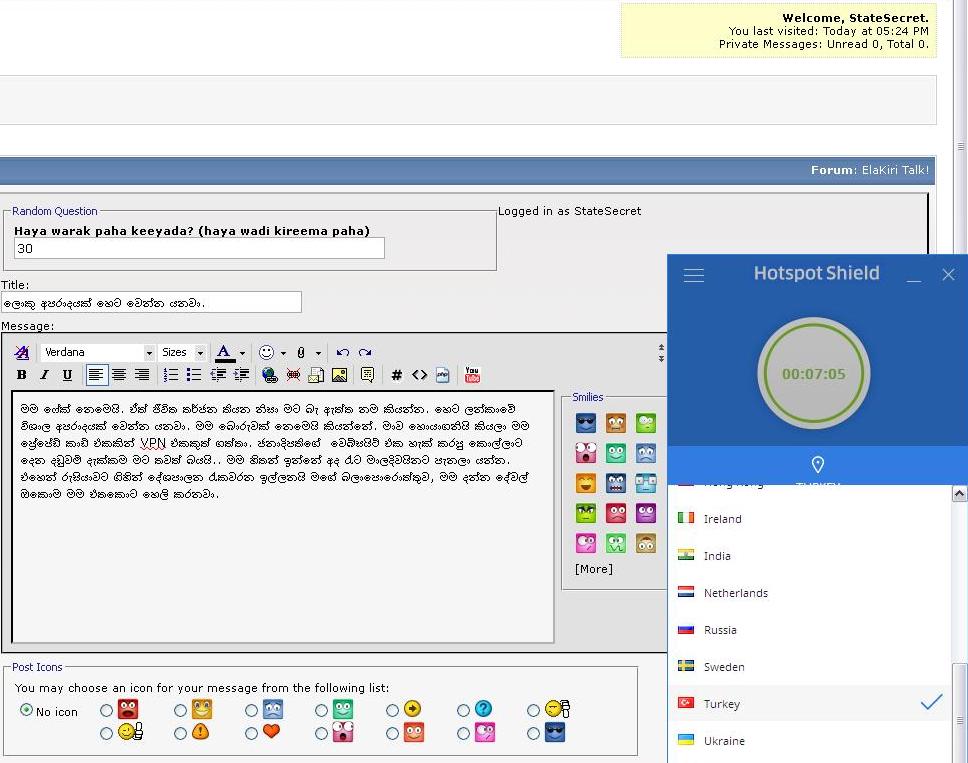
Task: Click the editor size adjust arrows
Action: pyautogui.click(x=661, y=353)
